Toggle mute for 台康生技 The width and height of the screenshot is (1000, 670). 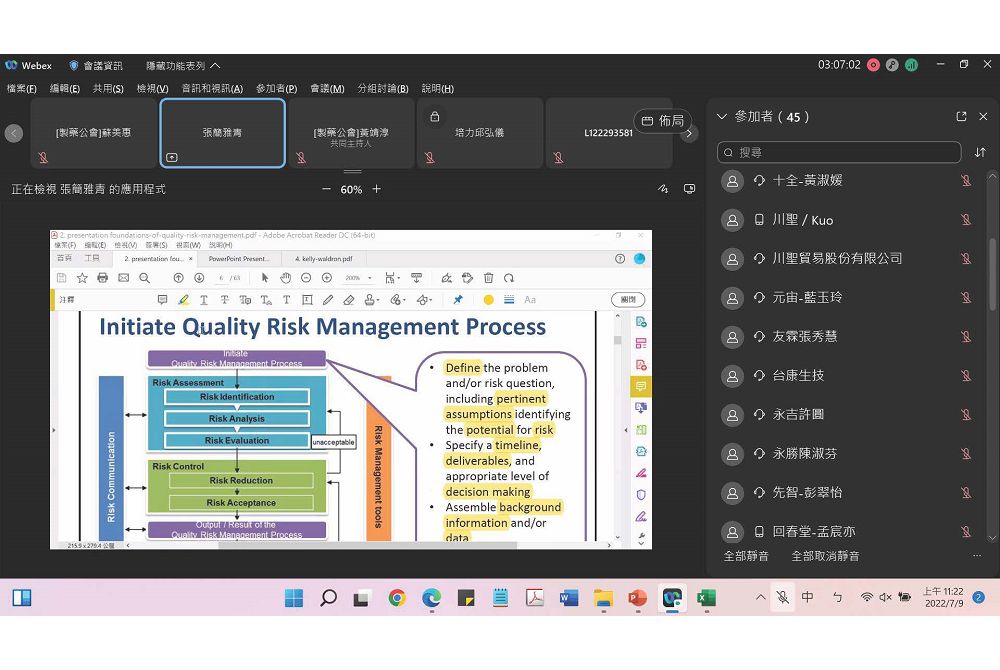[966, 375]
